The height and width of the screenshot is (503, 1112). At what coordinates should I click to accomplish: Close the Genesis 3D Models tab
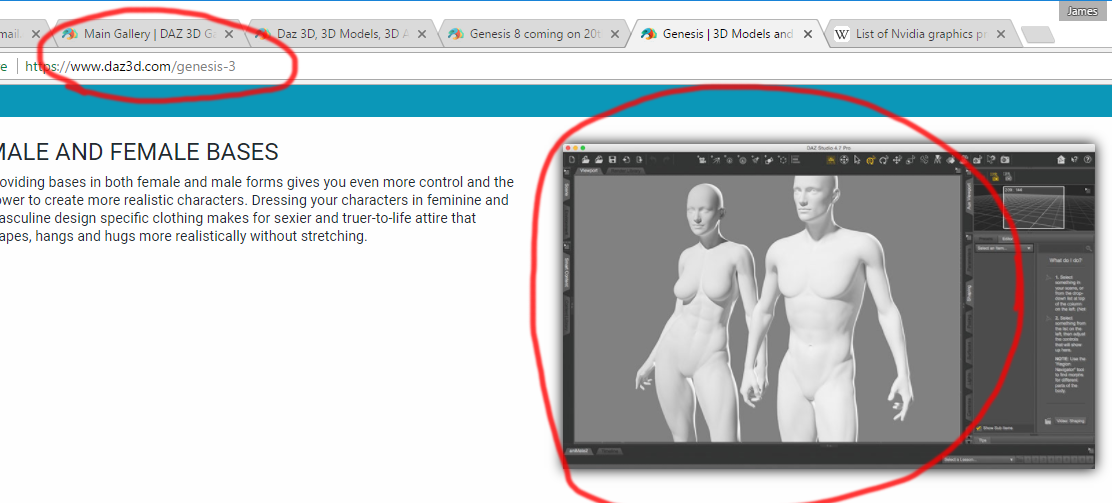[x=808, y=33]
